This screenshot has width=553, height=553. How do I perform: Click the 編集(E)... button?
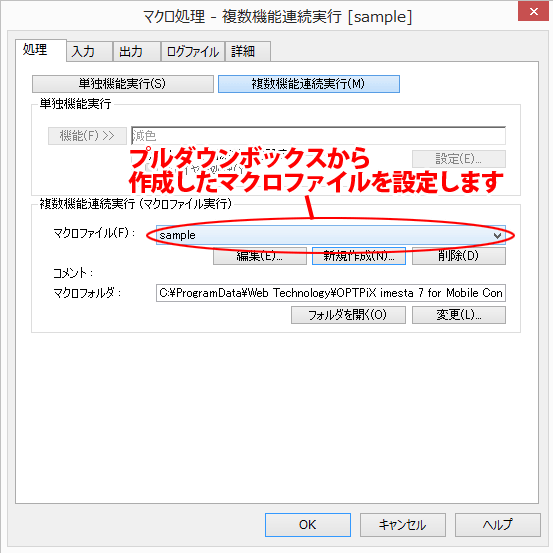tap(260, 256)
